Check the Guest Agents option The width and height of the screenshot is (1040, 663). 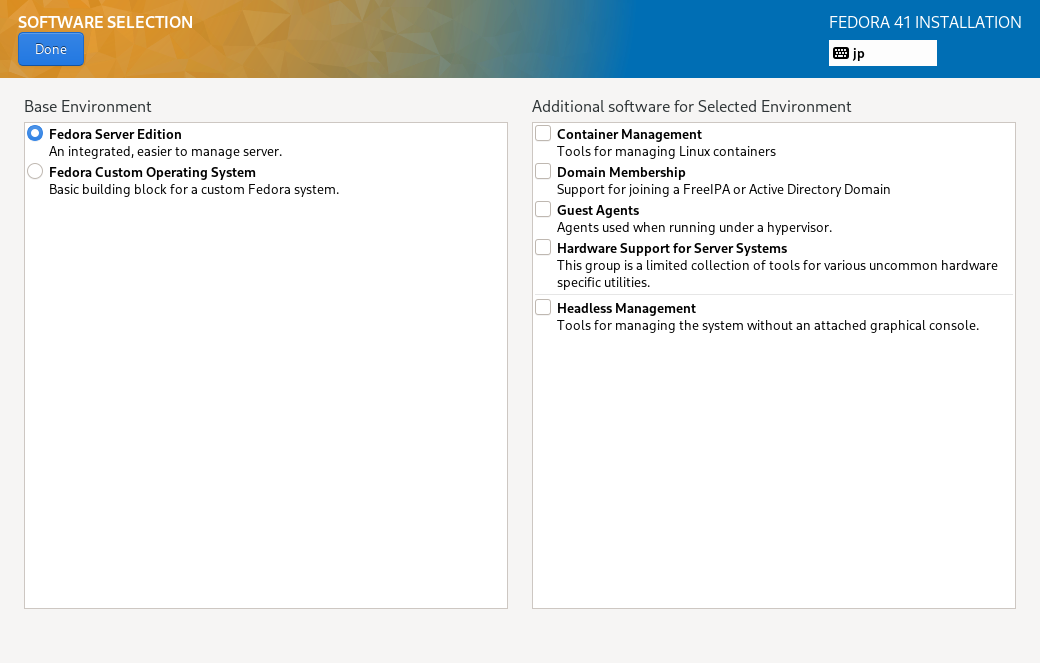(x=543, y=210)
